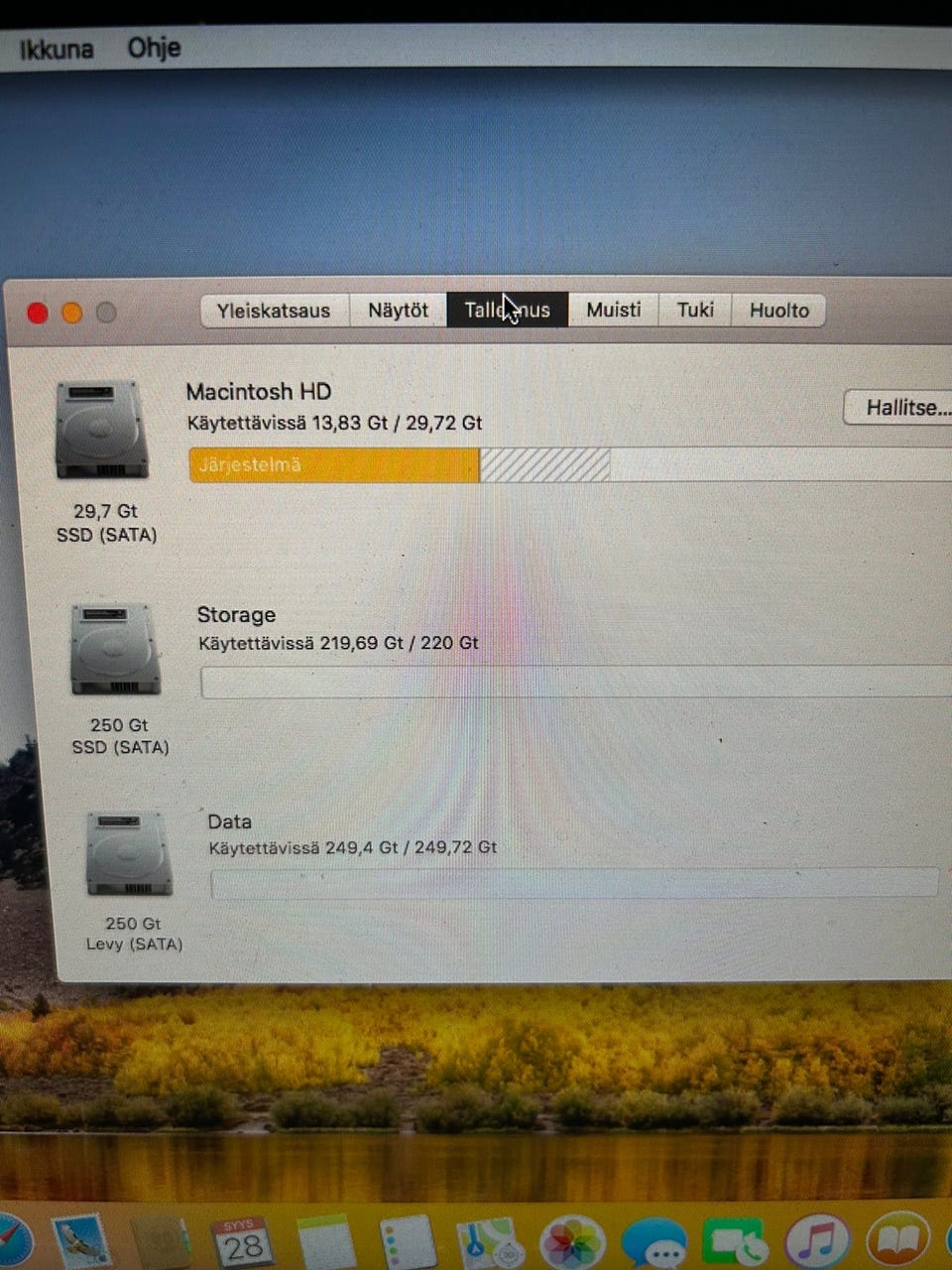Click the Storage volume name
This screenshot has height=1270, width=952.
(x=236, y=615)
